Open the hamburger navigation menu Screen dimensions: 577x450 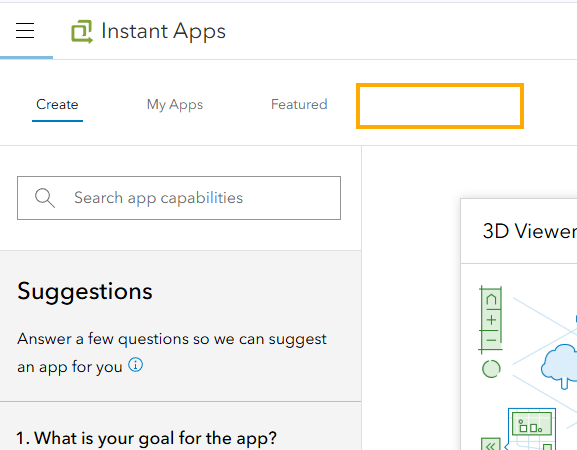[x=25, y=31]
